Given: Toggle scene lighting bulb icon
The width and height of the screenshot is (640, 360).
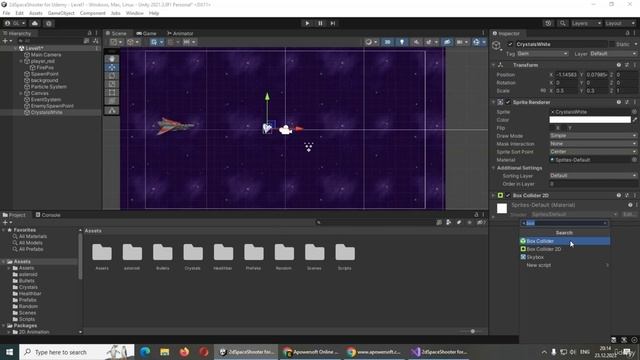Looking at the screenshot, I should coord(402,42).
